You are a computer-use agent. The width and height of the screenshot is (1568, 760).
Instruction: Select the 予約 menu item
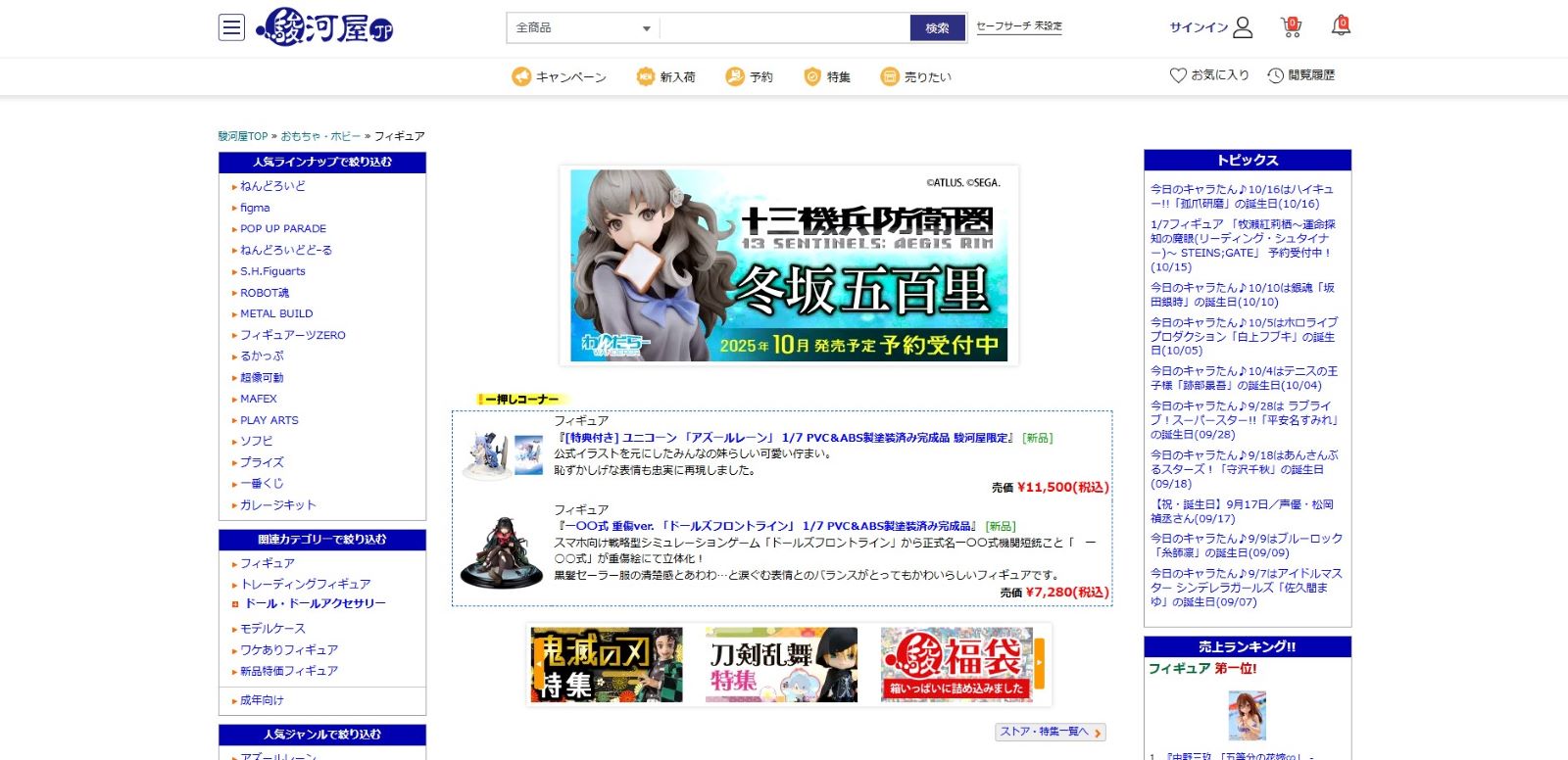click(x=749, y=76)
